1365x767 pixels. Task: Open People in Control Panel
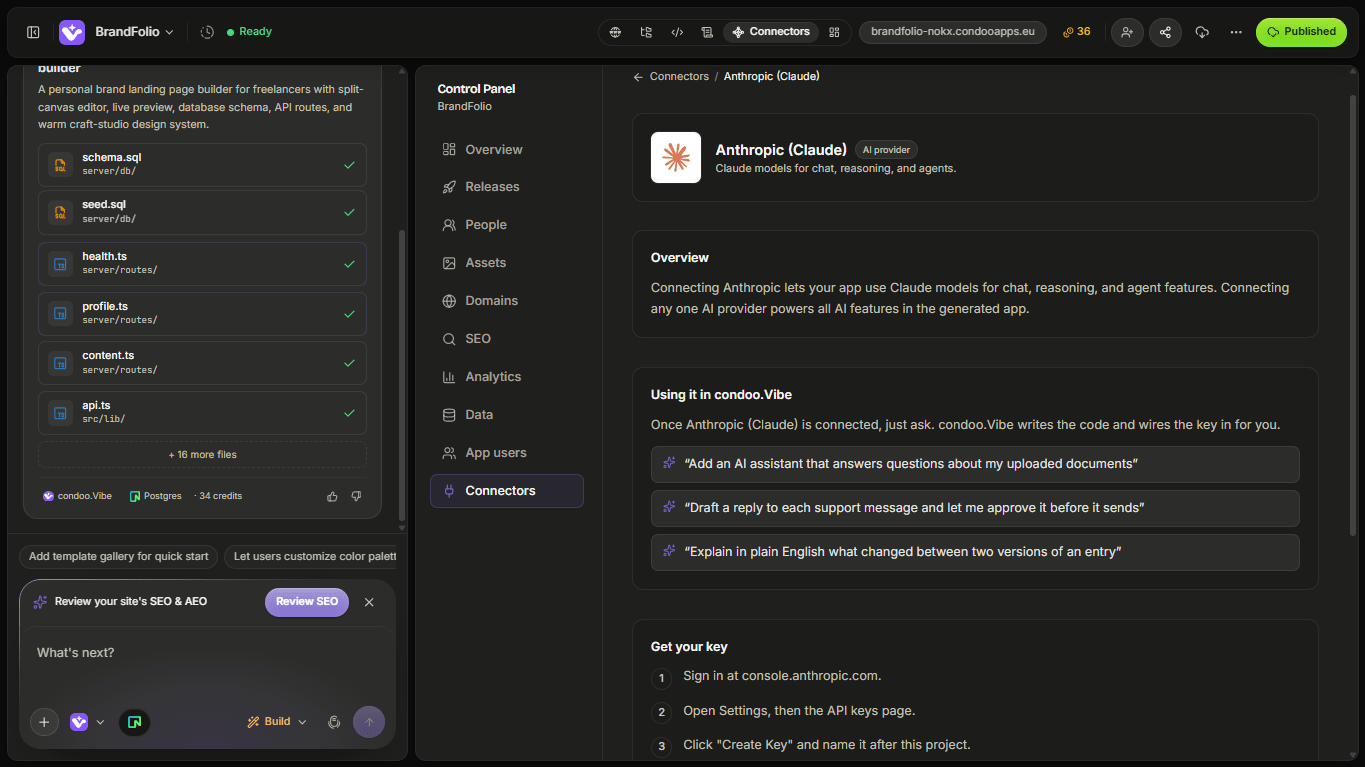point(507,225)
